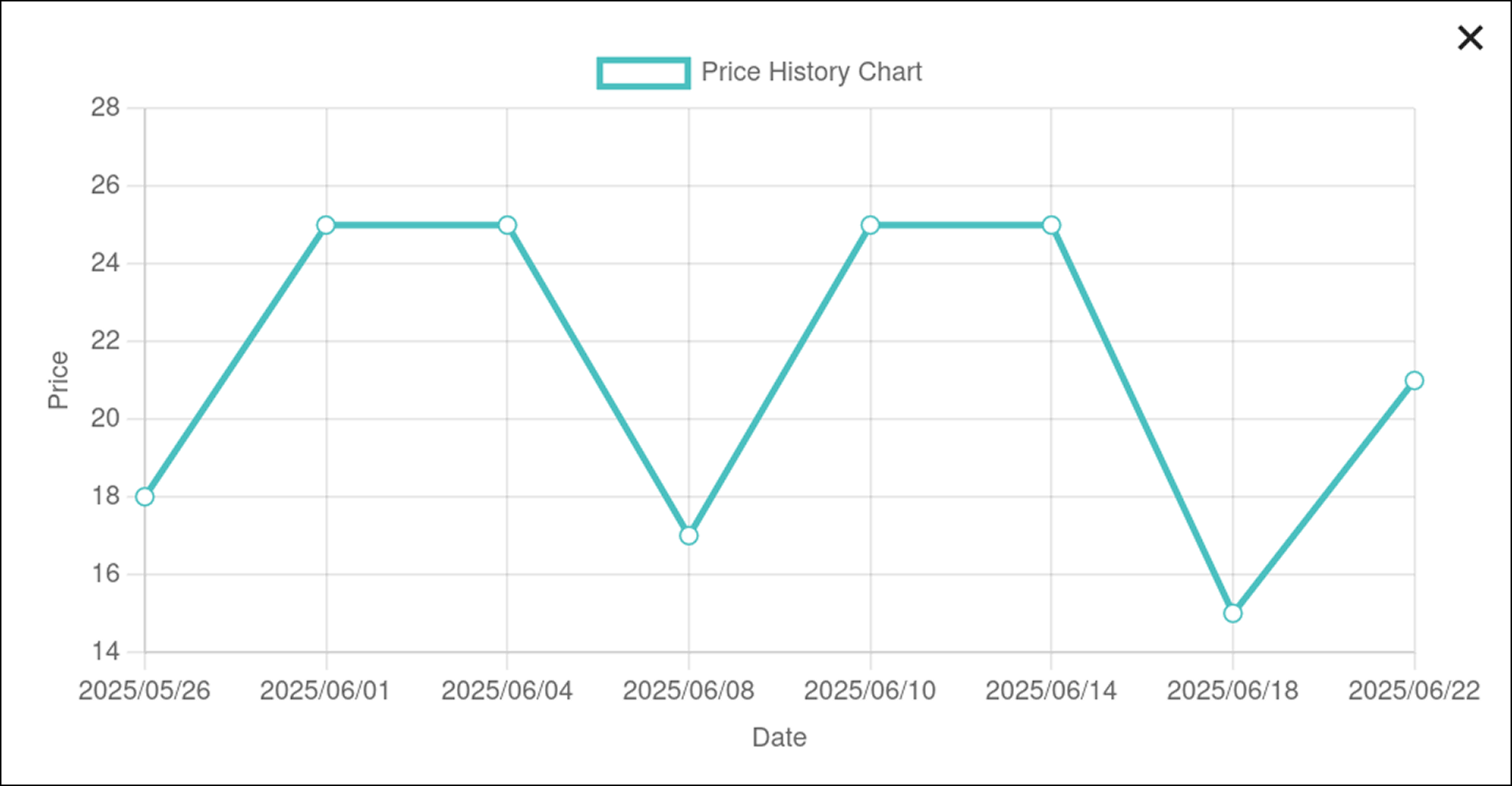This screenshot has width=1512, height=786.
Task: Click the Price History Chart legend label
Action: (811, 72)
